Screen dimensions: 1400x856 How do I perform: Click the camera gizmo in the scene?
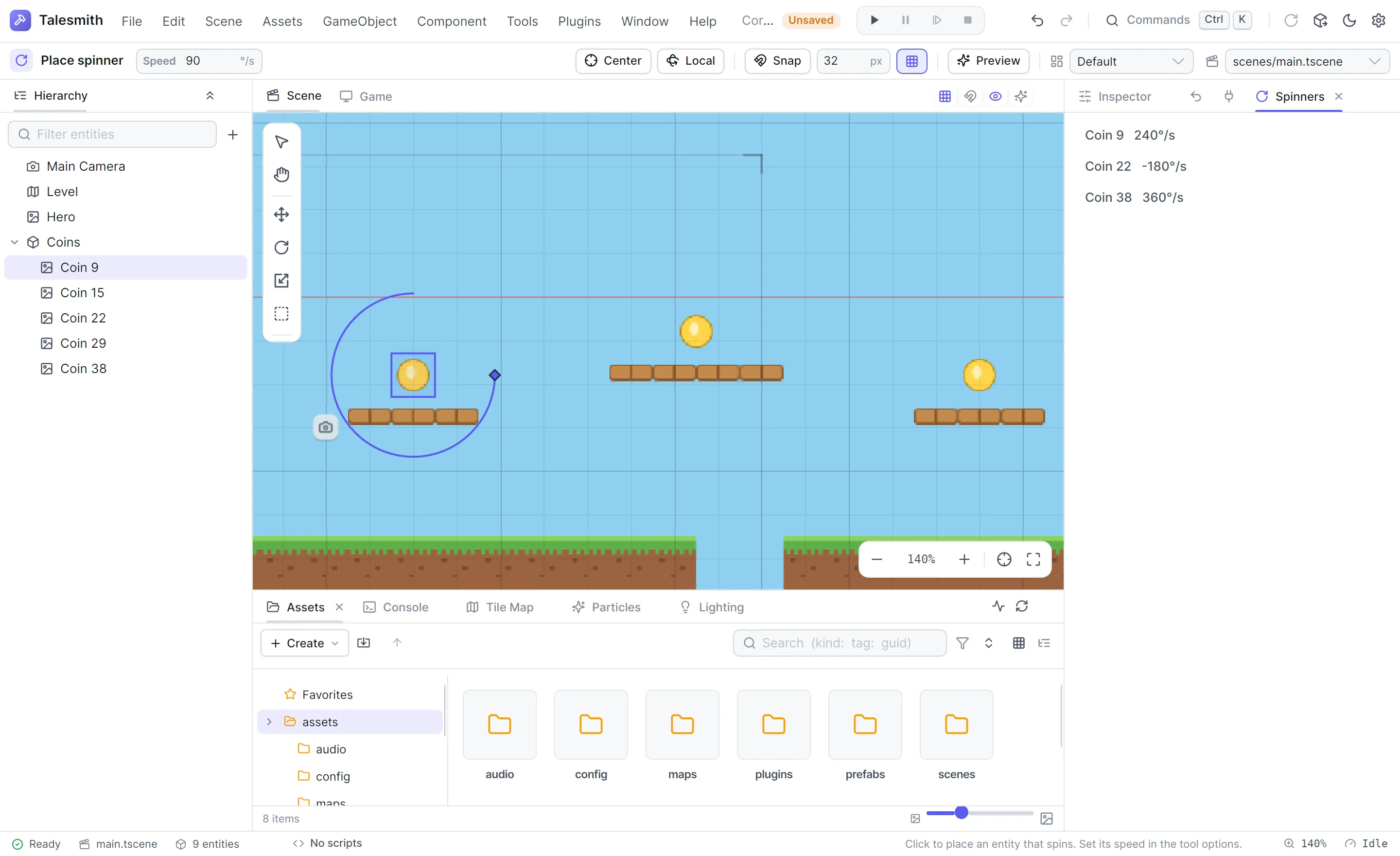[x=326, y=427]
